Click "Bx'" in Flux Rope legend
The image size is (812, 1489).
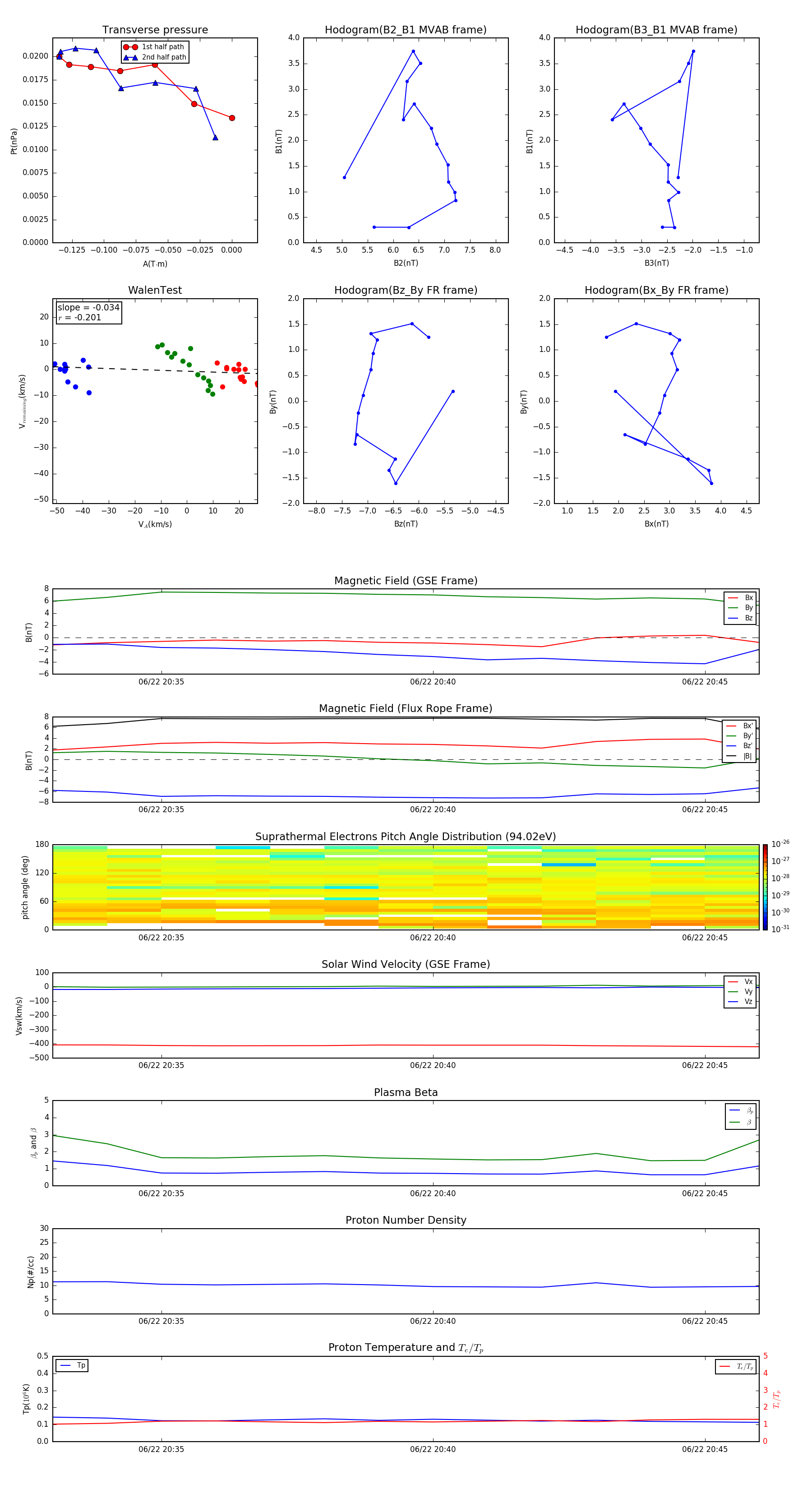[748, 726]
